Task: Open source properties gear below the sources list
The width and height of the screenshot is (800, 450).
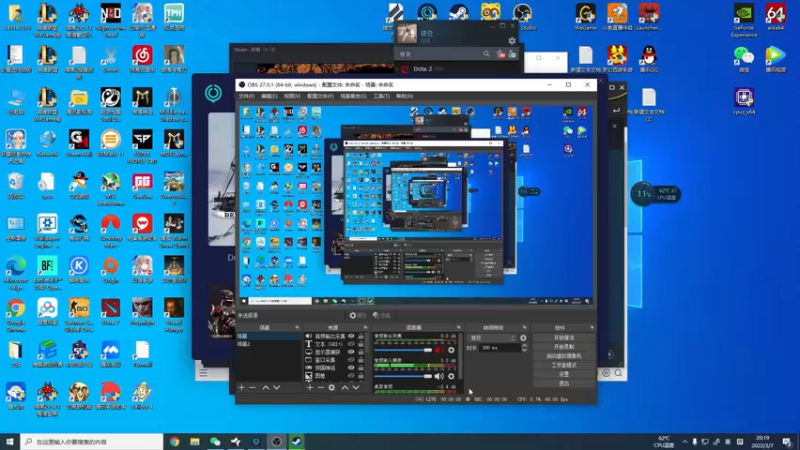Action: point(332,388)
